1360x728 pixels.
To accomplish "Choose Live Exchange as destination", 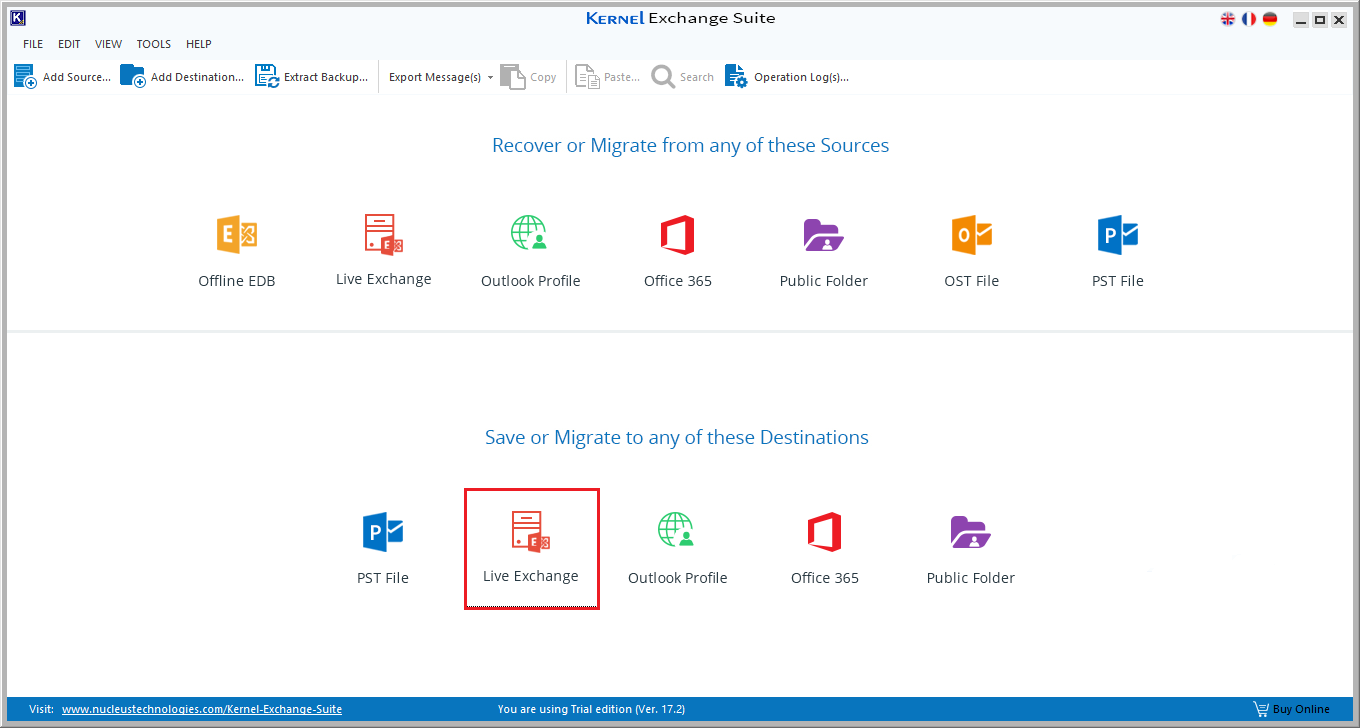I will [x=531, y=548].
